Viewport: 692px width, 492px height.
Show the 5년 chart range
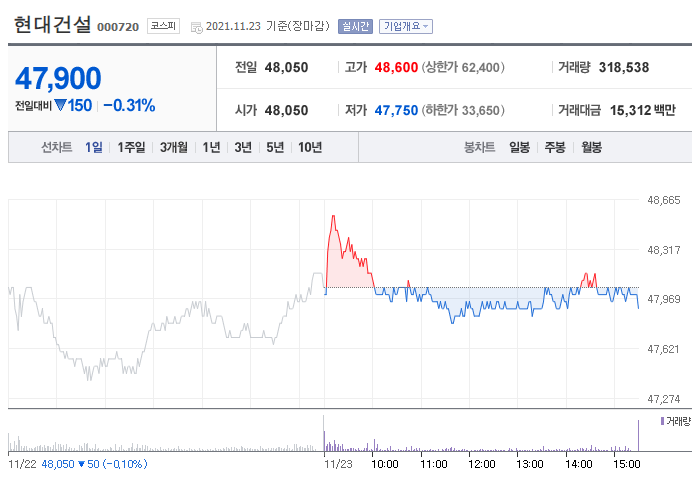[275, 147]
